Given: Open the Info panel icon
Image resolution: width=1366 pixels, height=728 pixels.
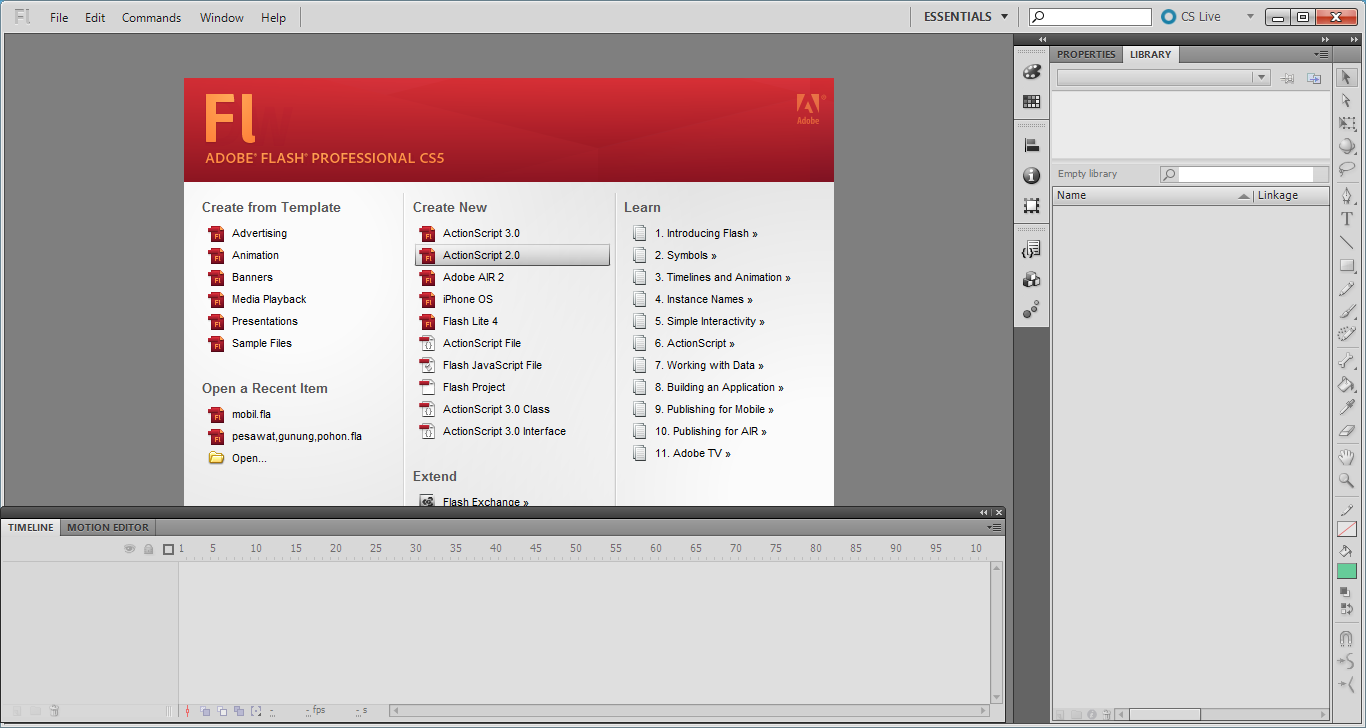Looking at the screenshot, I should point(1031,176).
